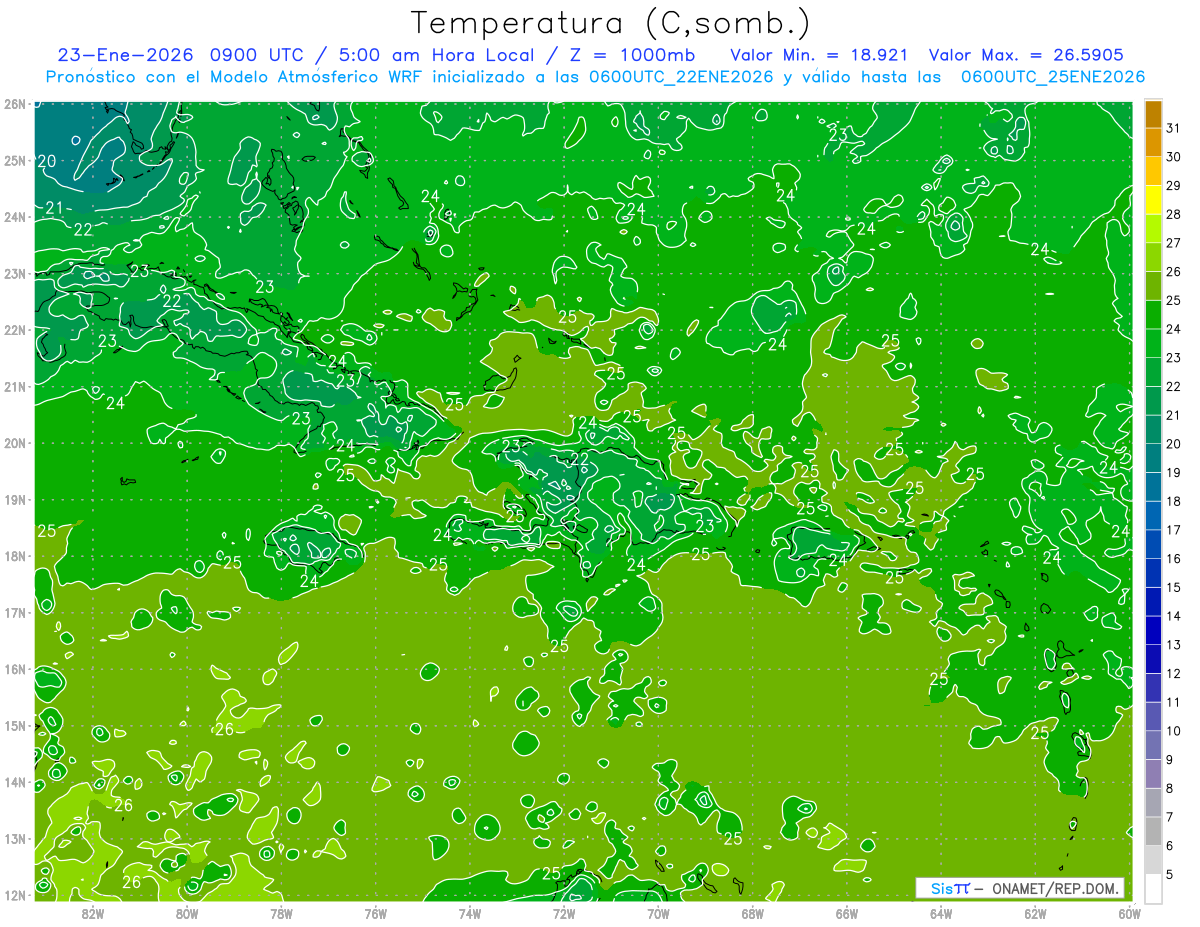Click the longitude label 72W
1200x927 pixels.
pos(564,913)
